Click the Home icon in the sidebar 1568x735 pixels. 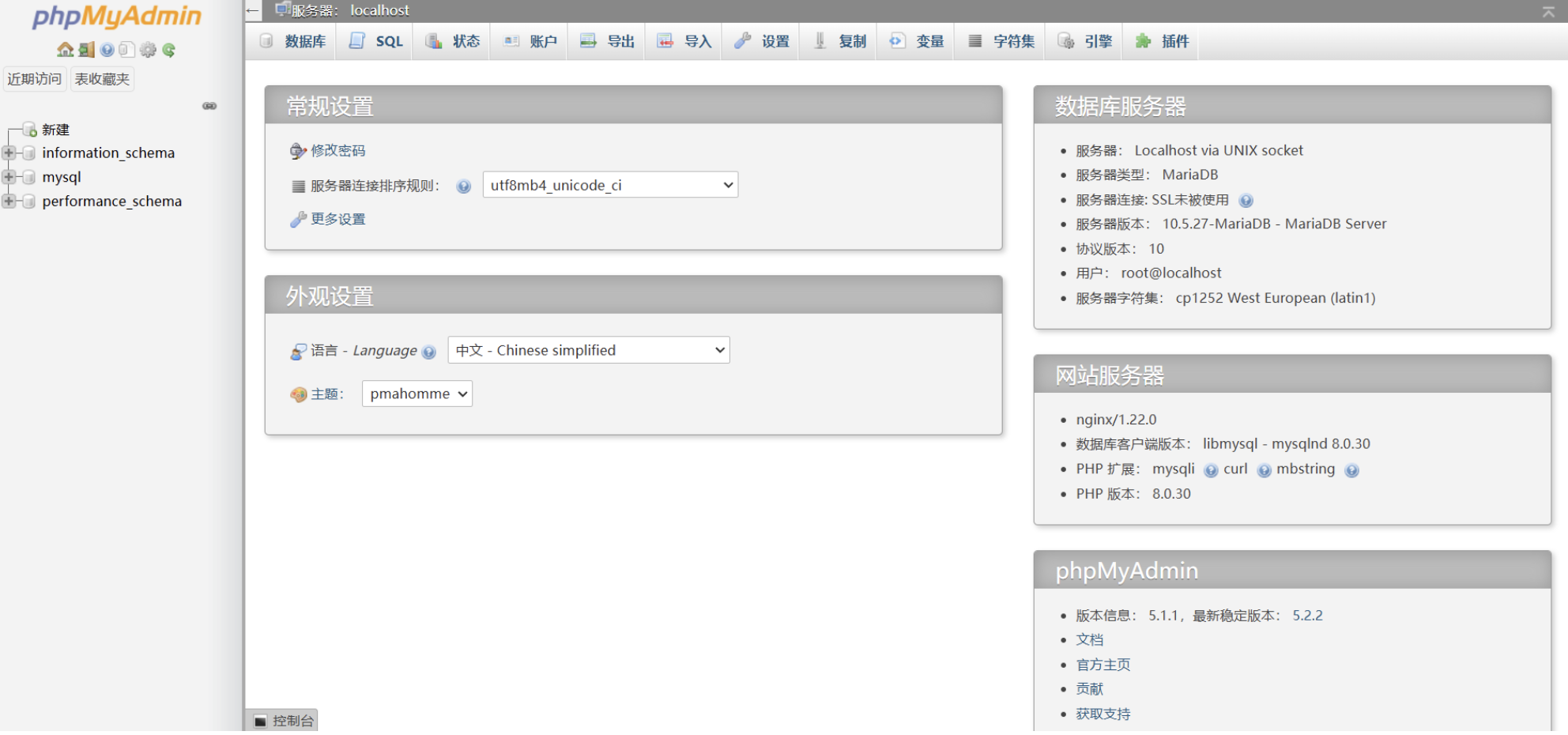[65, 50]
